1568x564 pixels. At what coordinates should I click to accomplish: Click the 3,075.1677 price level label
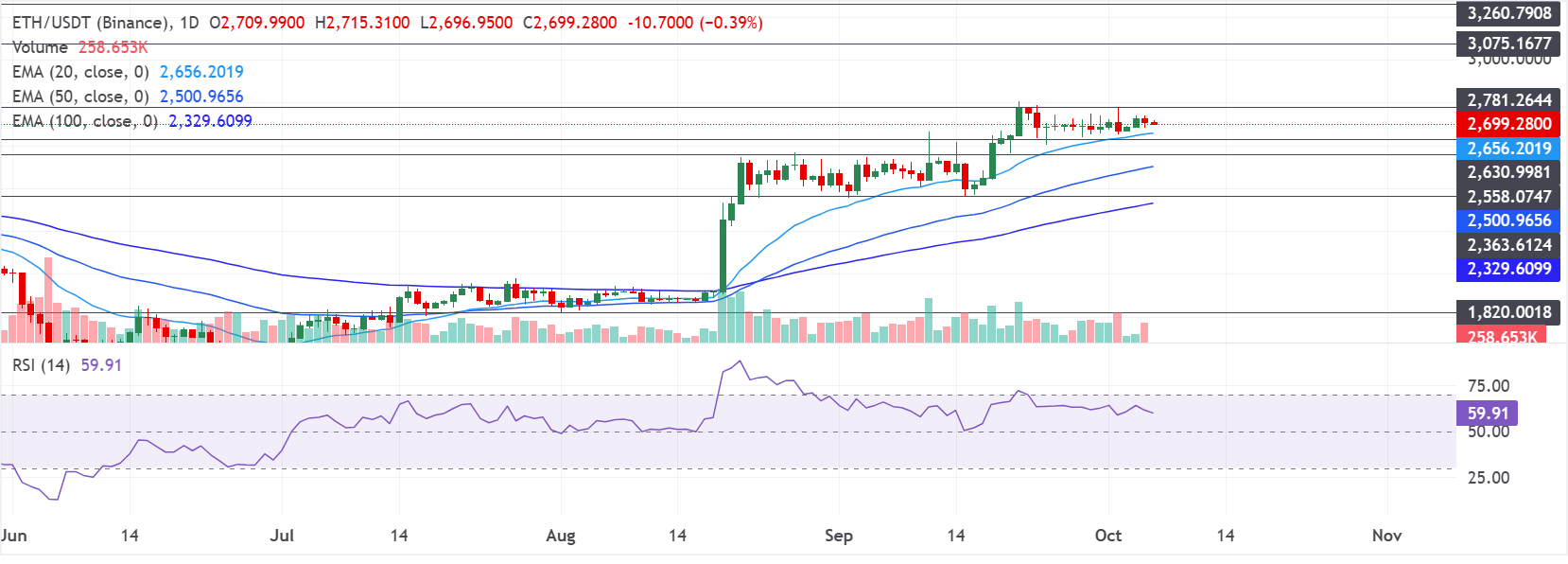click(x=1509, y=44)
